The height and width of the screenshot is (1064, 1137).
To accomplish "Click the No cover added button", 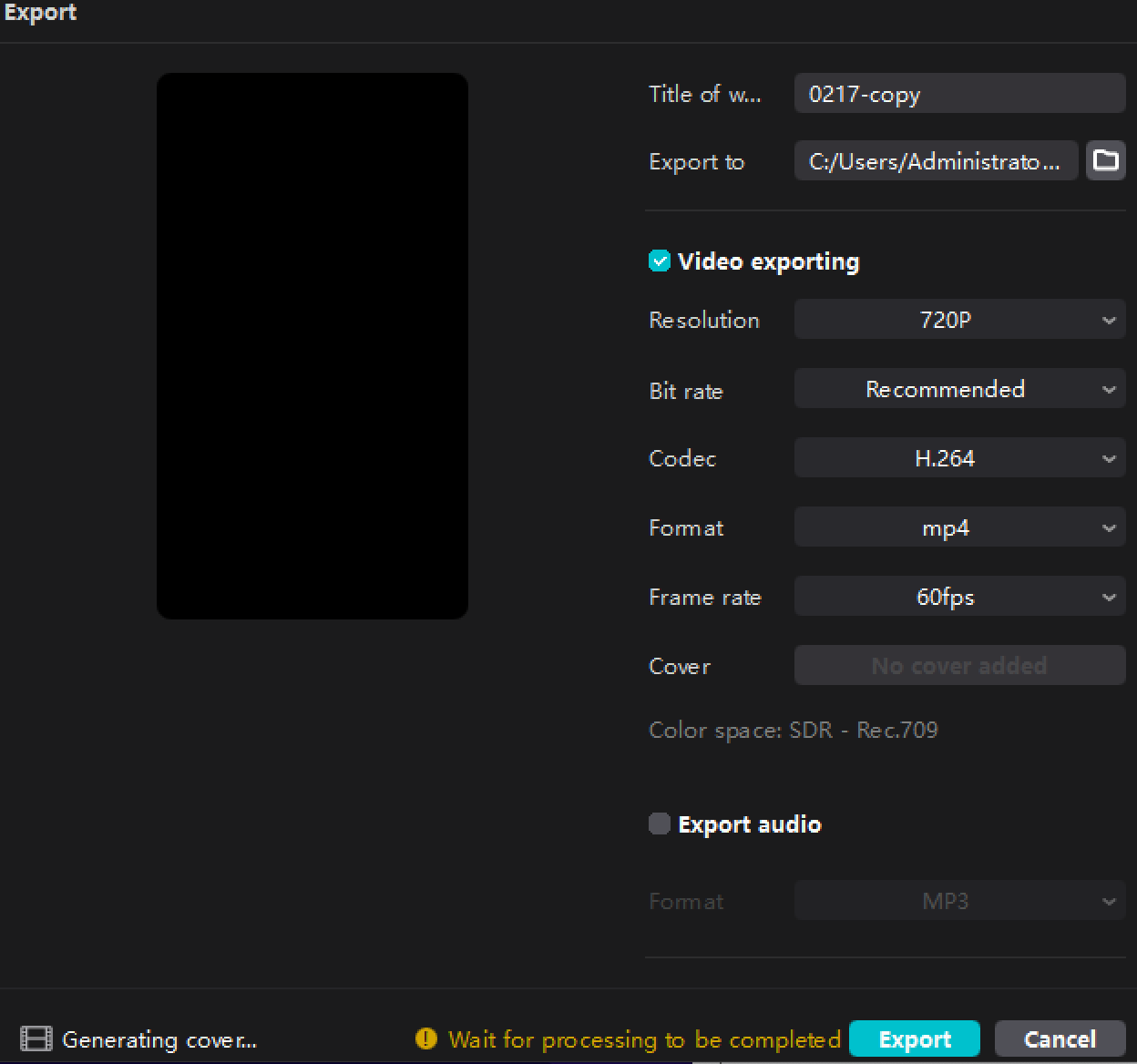I will [959, 666].
